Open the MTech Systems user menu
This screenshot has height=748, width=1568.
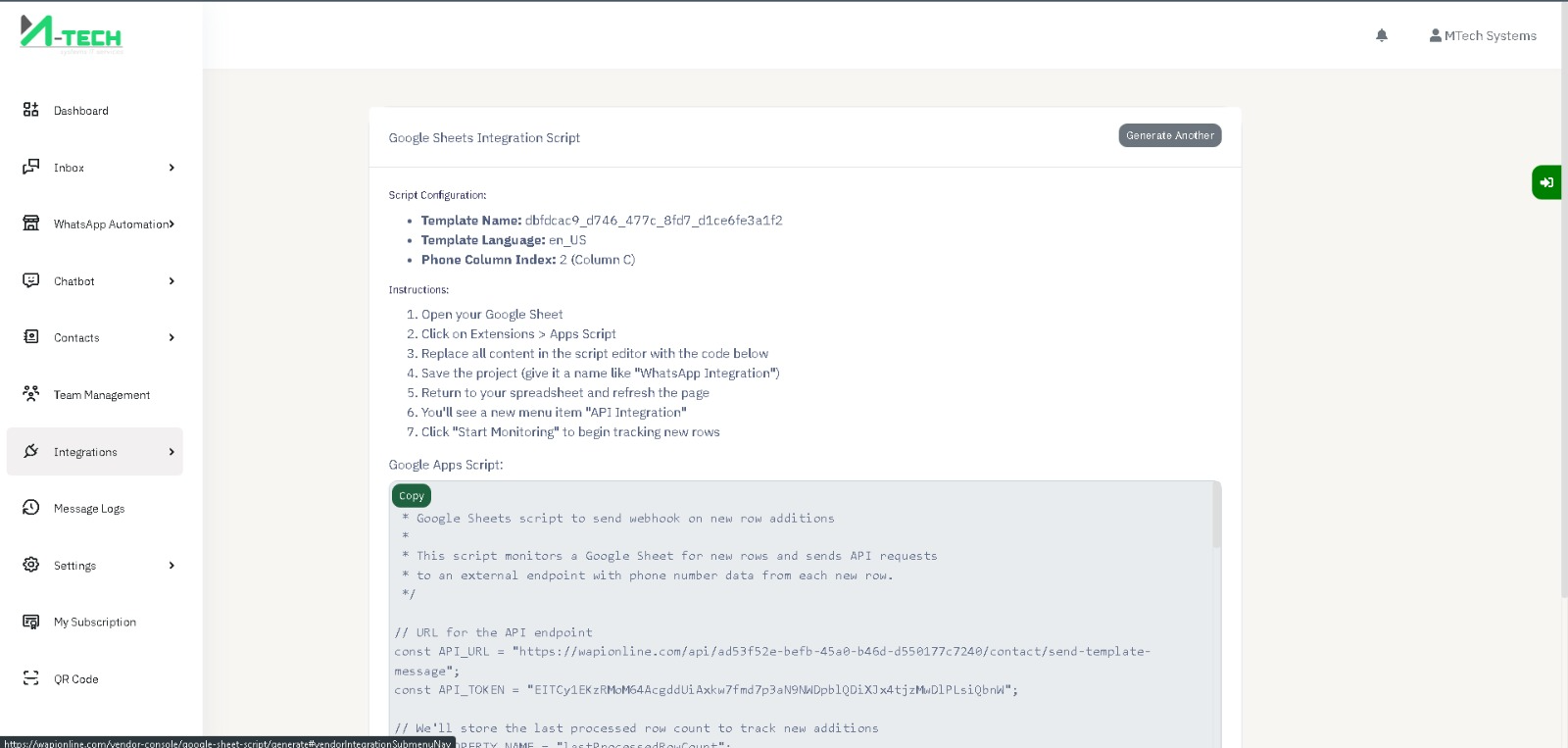click(1483, 35)
